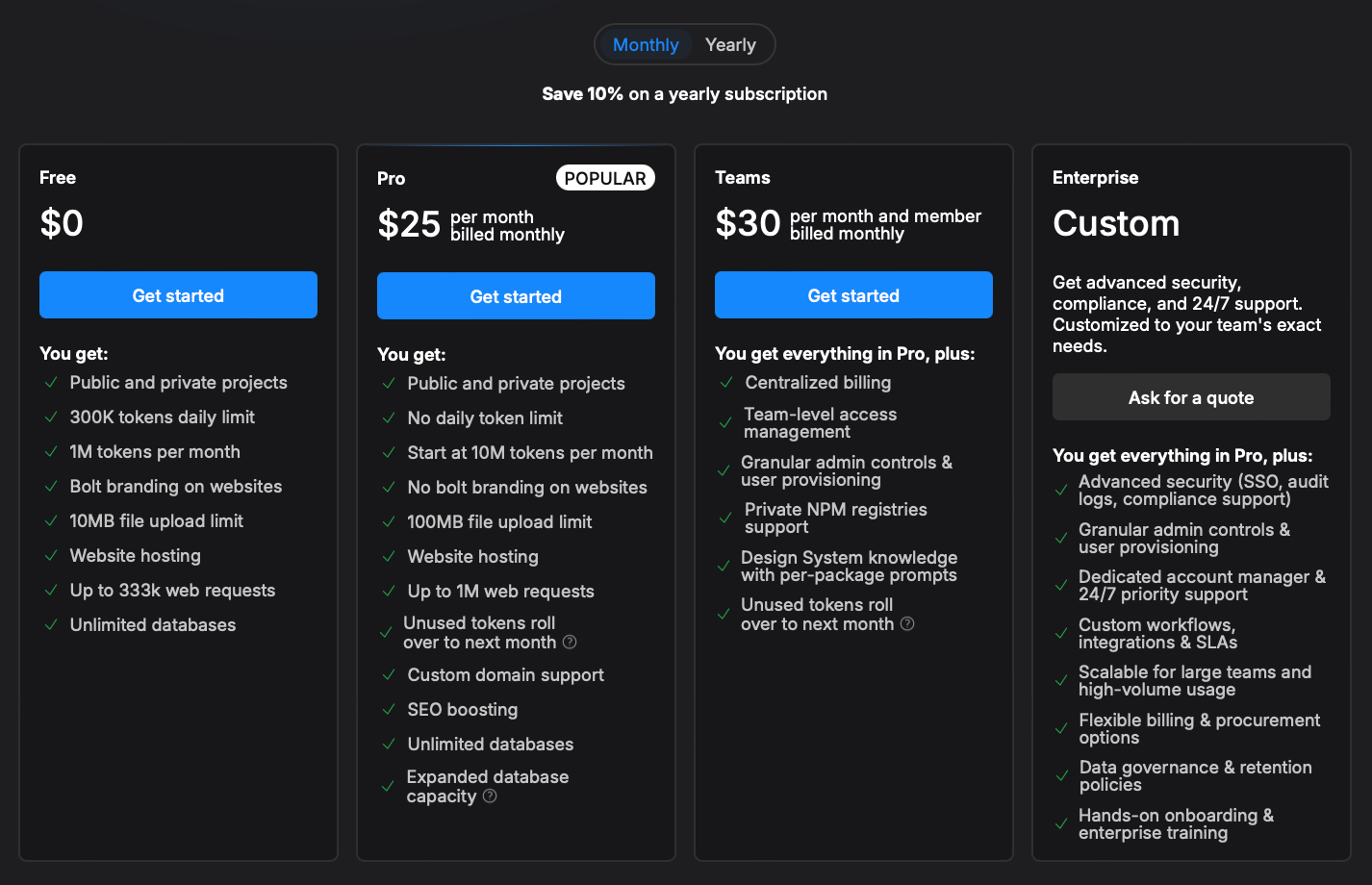This screenshot has width=1372, height=885.
Task: Get started with the Free plan
Action: 178,295
